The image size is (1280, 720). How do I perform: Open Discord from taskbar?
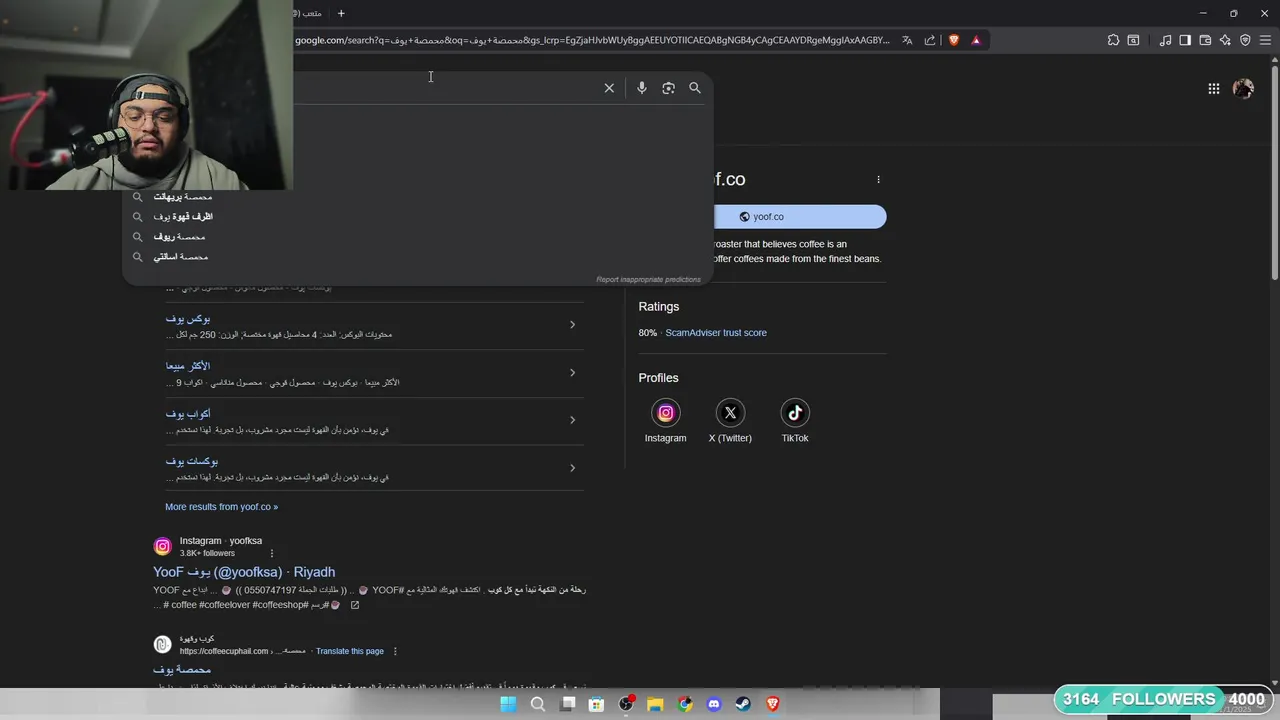[x=714, y=704]
